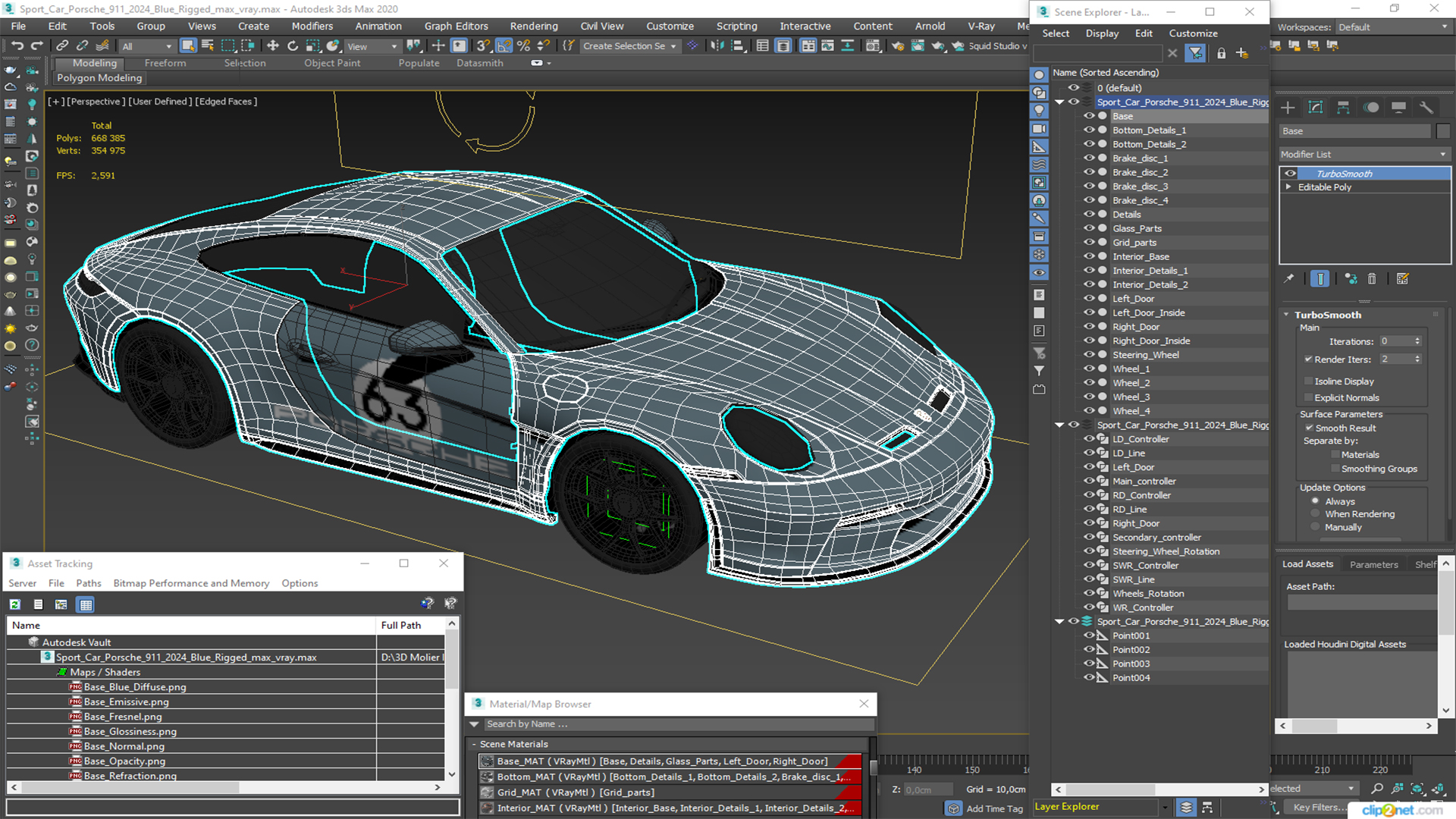Hide the Bottom_Details_1 object via eye
Screen dimensions: 1456x819
tap(1089, 130)
